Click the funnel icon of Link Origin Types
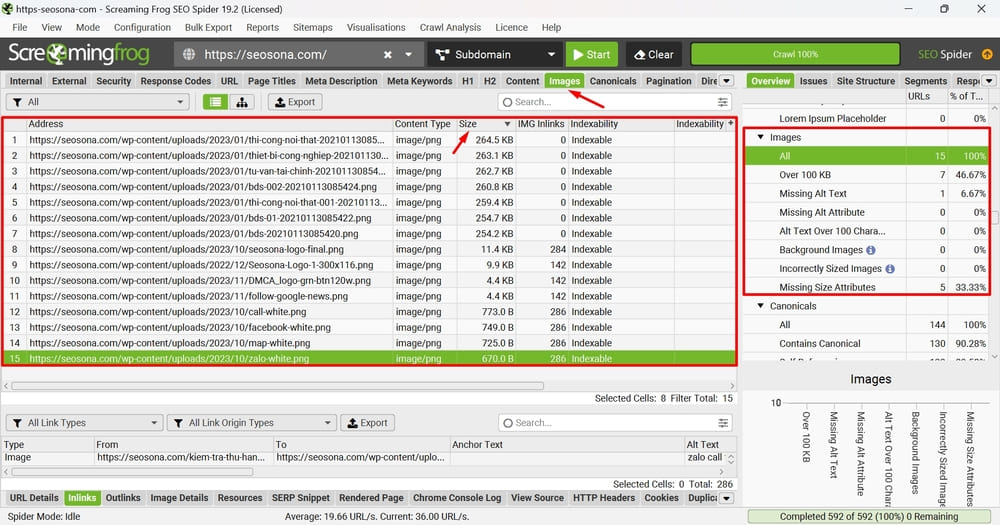The image size is (1000, 525). (x=178, y=423)
